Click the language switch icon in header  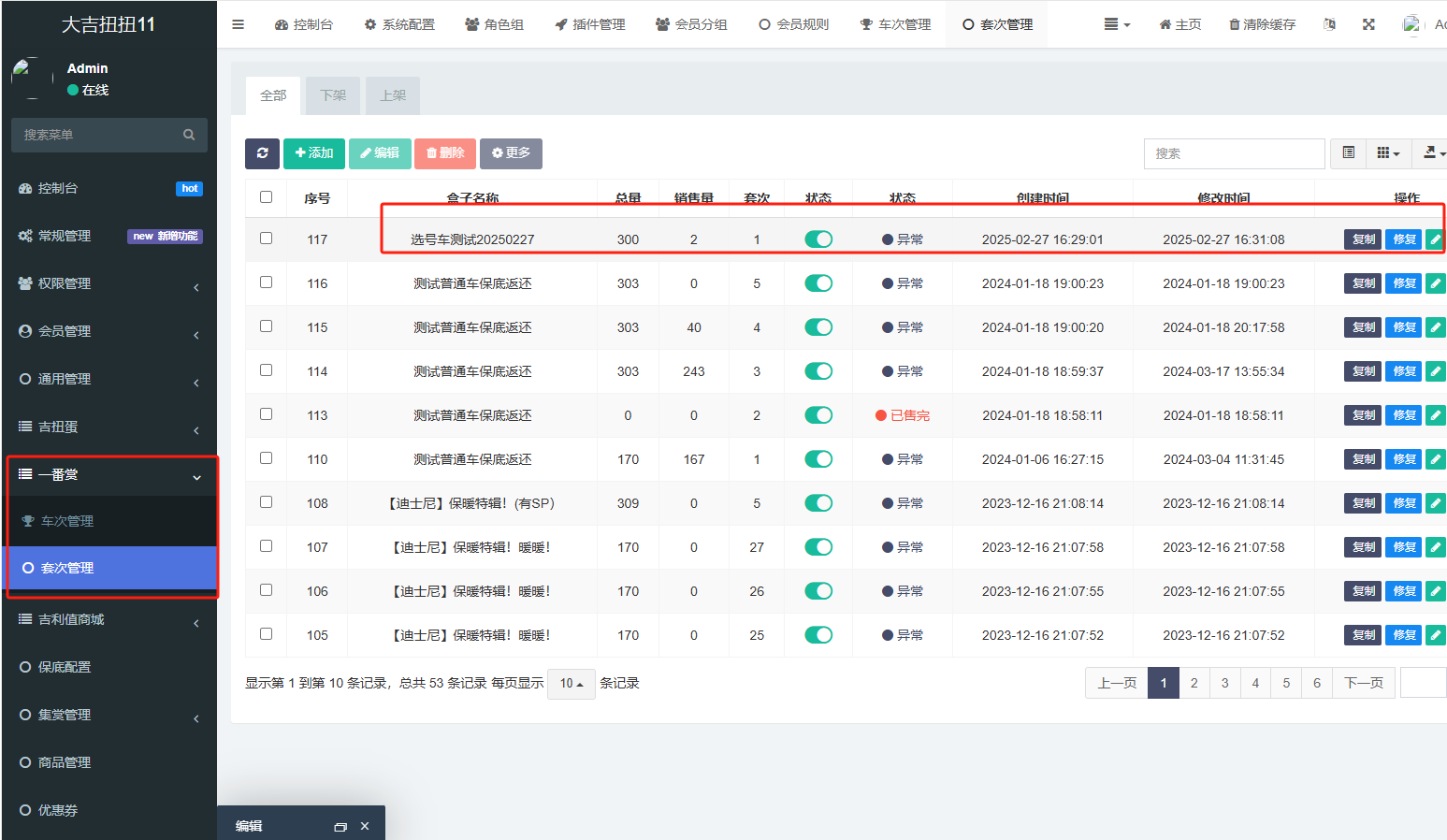1329,24
